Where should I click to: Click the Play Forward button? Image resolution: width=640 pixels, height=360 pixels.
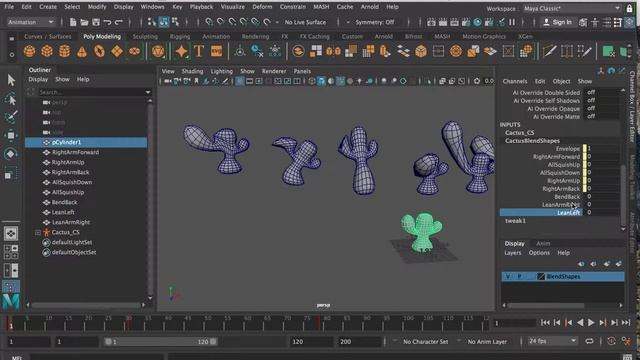pyautogui.click(x=591, y=323)
